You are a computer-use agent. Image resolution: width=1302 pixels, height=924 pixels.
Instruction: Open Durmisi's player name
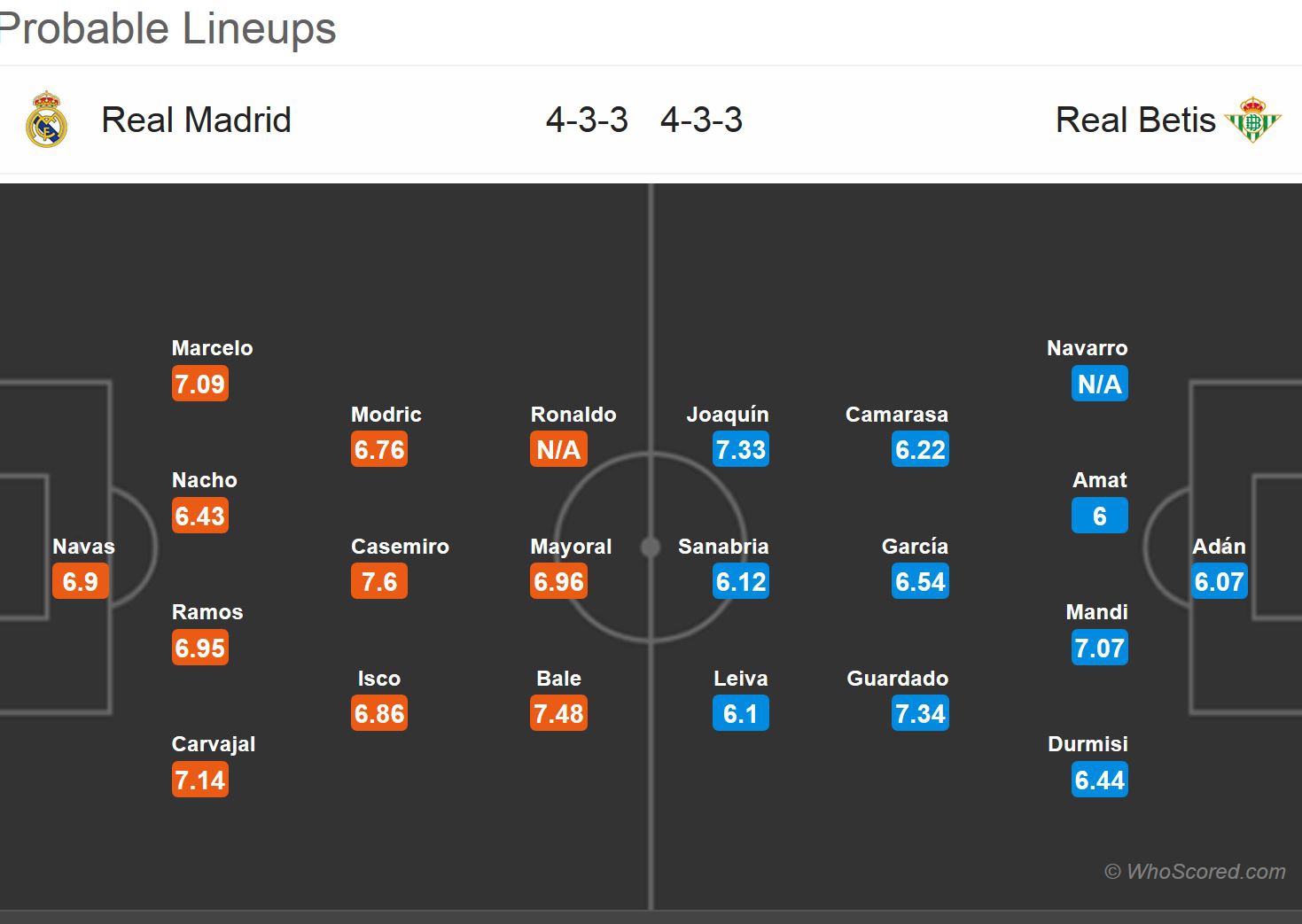click(1088, 744)
